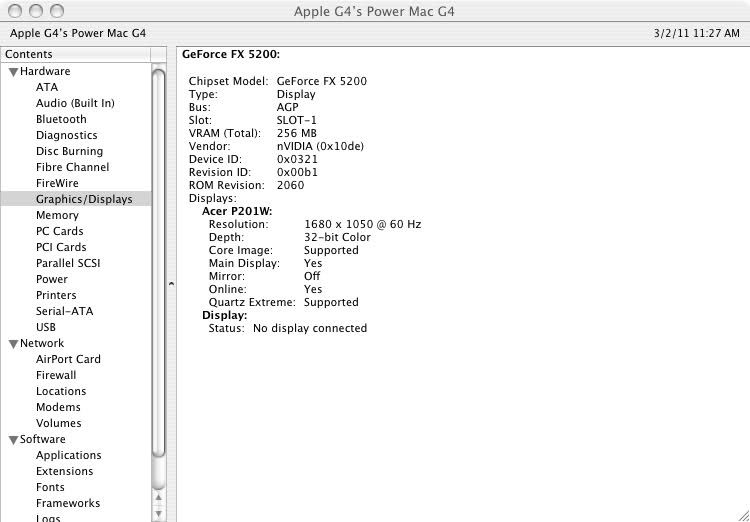This screenshot has width=750, height=522.
Task: Select Serial-ATA entry
Action: tap(65, 311)
